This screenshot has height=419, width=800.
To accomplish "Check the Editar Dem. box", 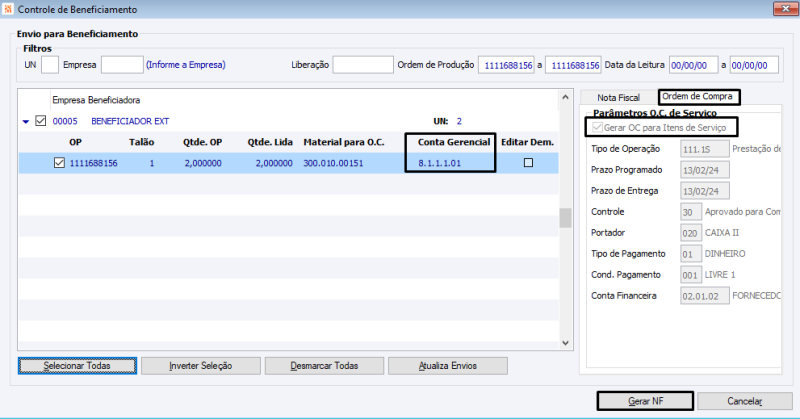I will pos(529,163).
